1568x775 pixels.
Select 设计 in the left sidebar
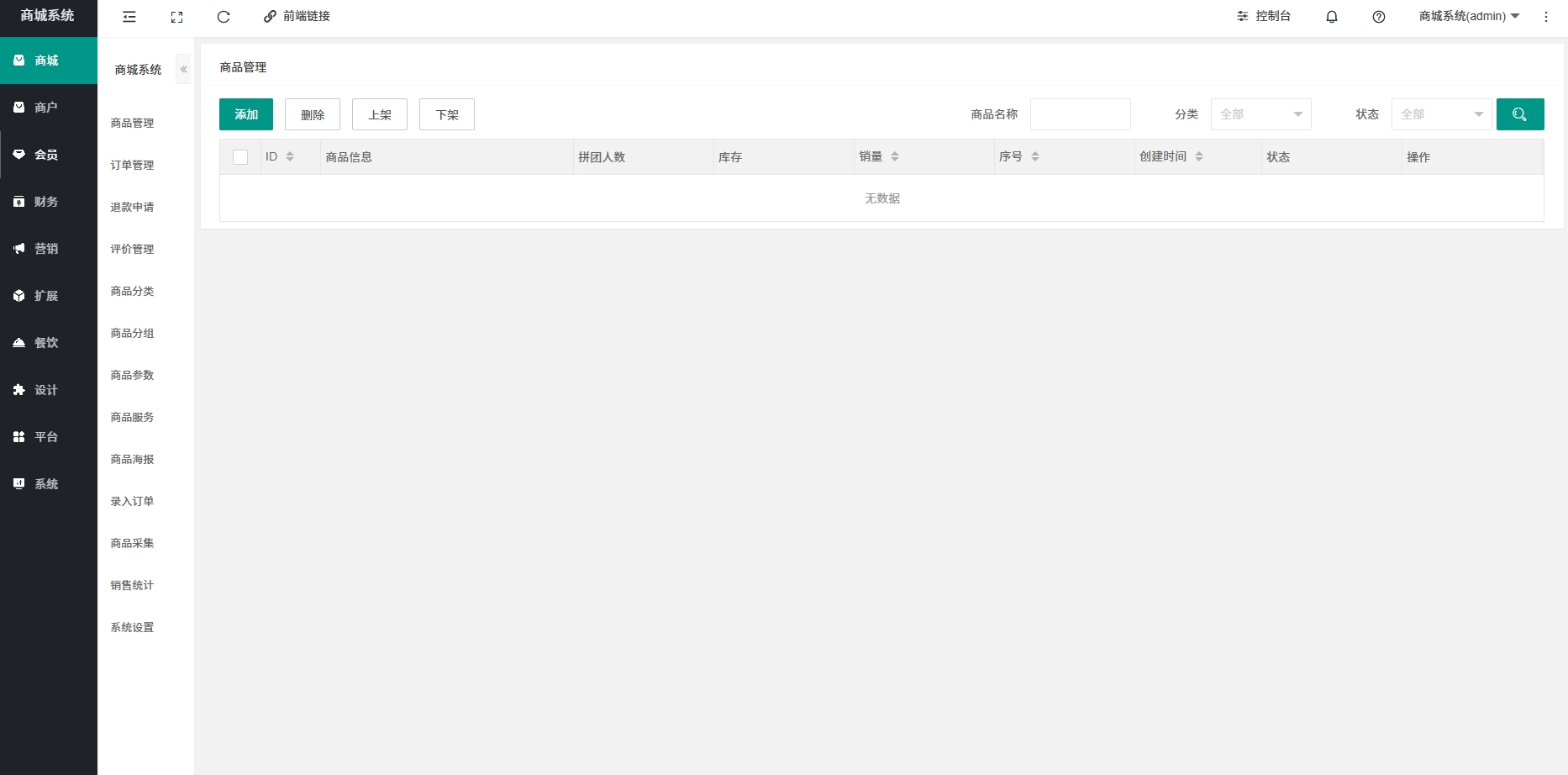pyautogui.click(x=49, y=390)
